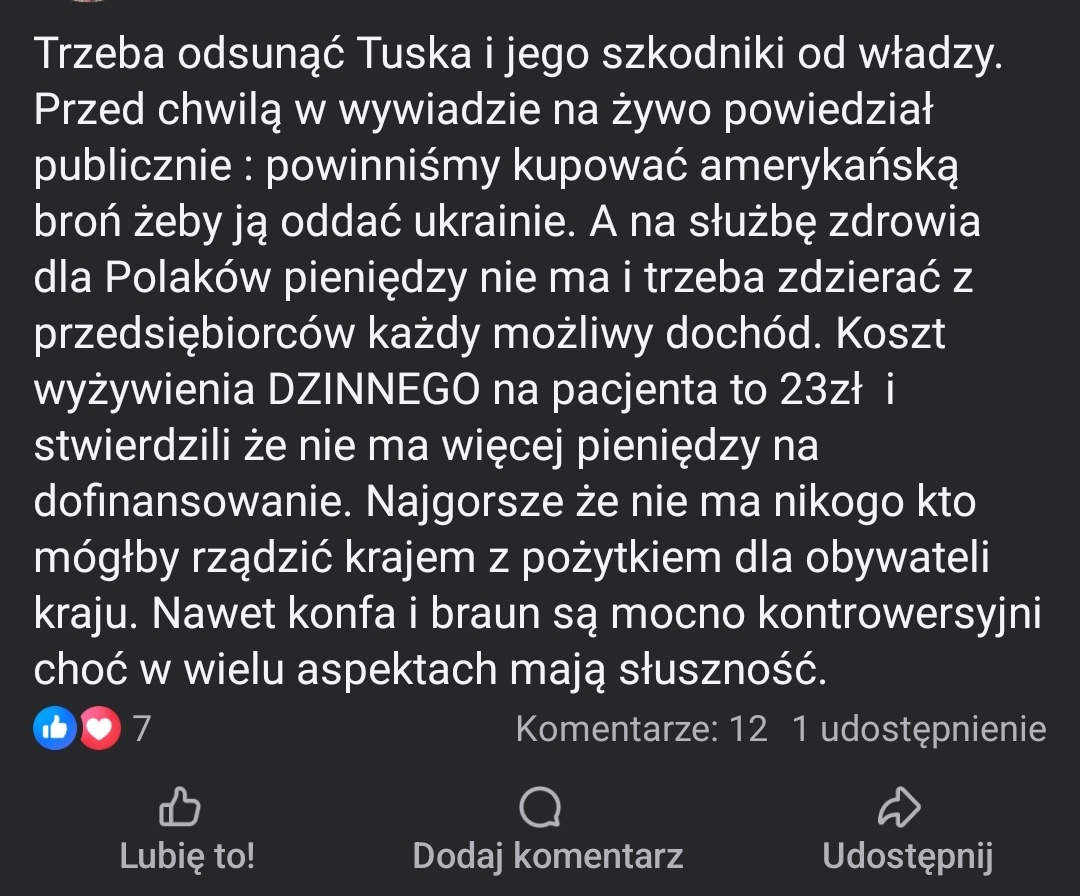
Task: View the 1 udostępnienie shares list
Action: click(x=918, y=729)
